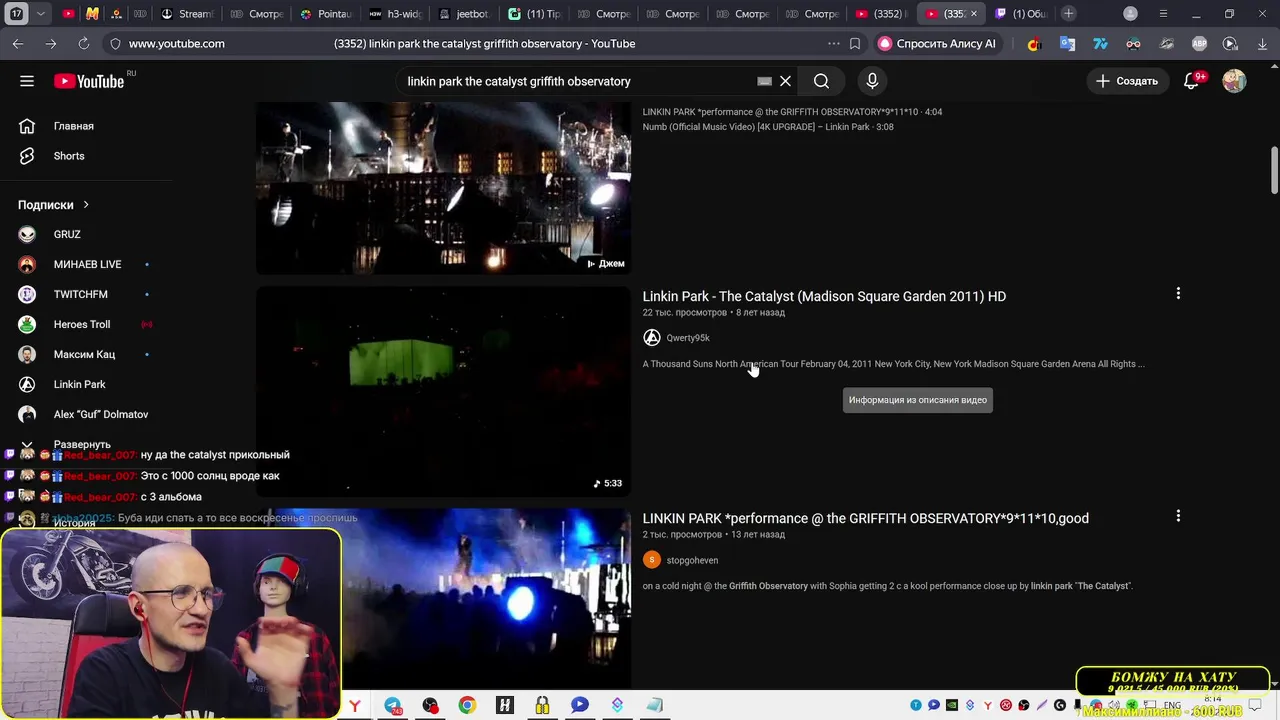Go to the YouTube home logo
1280x720 pixels.
pyautogui.click(x=89, y=81)
